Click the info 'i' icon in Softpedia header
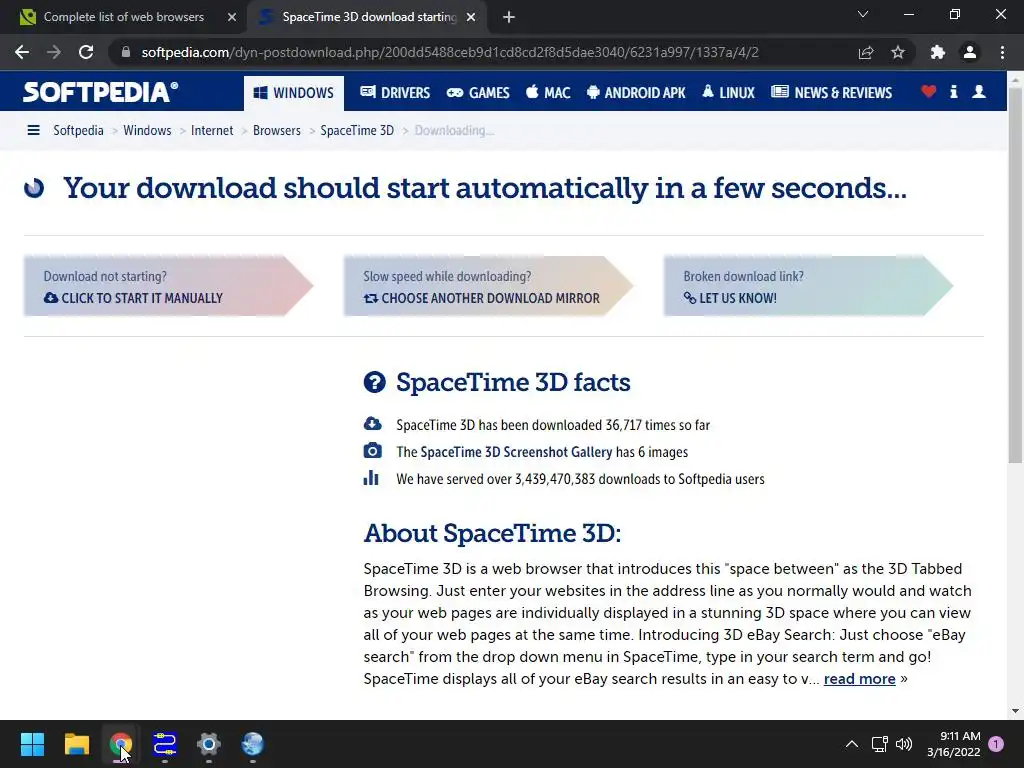Image resolution: width=1024 pixels, height=768 pixels. coord(953,91)
